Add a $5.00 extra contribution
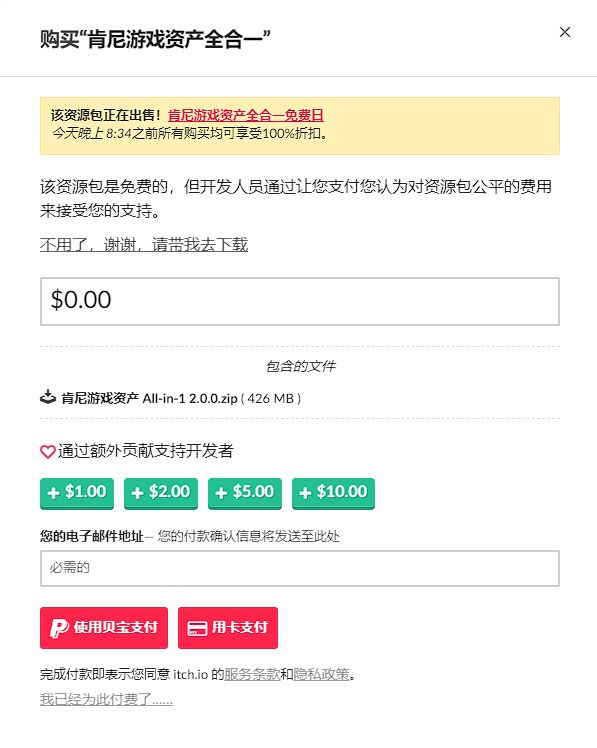 [245, 493]
